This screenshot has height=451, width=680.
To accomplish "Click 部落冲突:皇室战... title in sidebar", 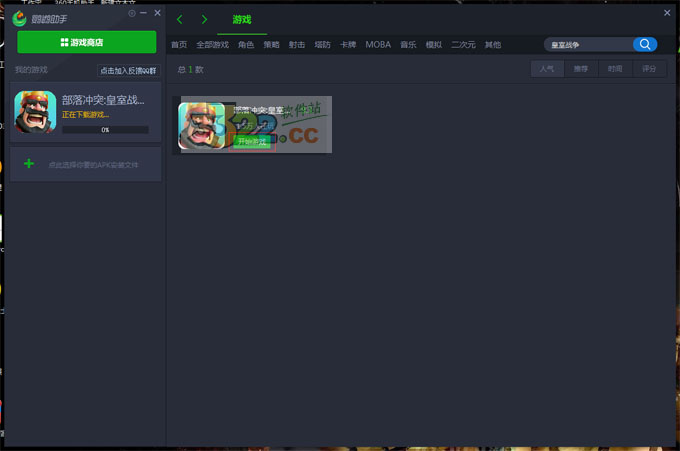I will [103, 100].
